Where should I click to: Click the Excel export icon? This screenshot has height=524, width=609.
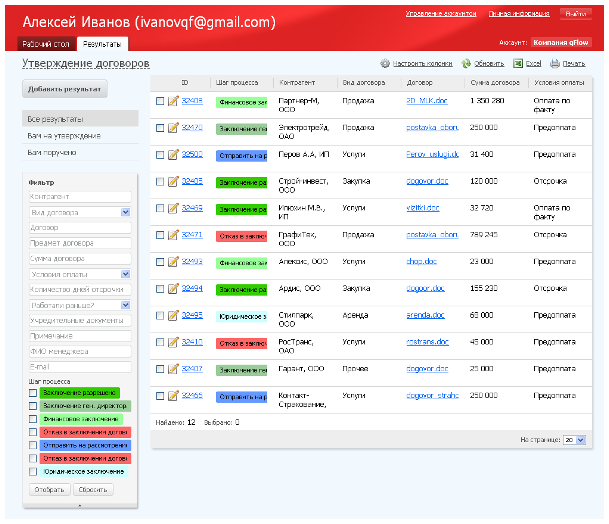click(x=518, y=63)
